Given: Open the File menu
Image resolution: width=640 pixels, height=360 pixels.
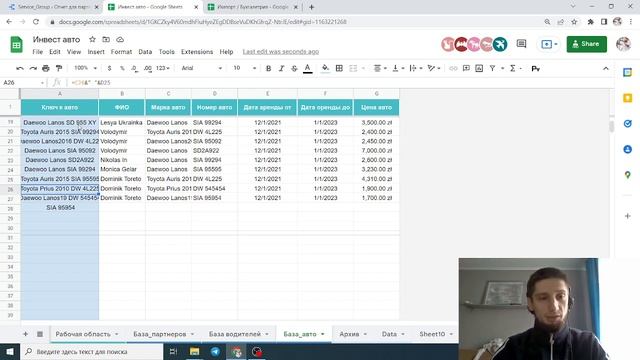Looking at the screenshot, I should 38,52.
